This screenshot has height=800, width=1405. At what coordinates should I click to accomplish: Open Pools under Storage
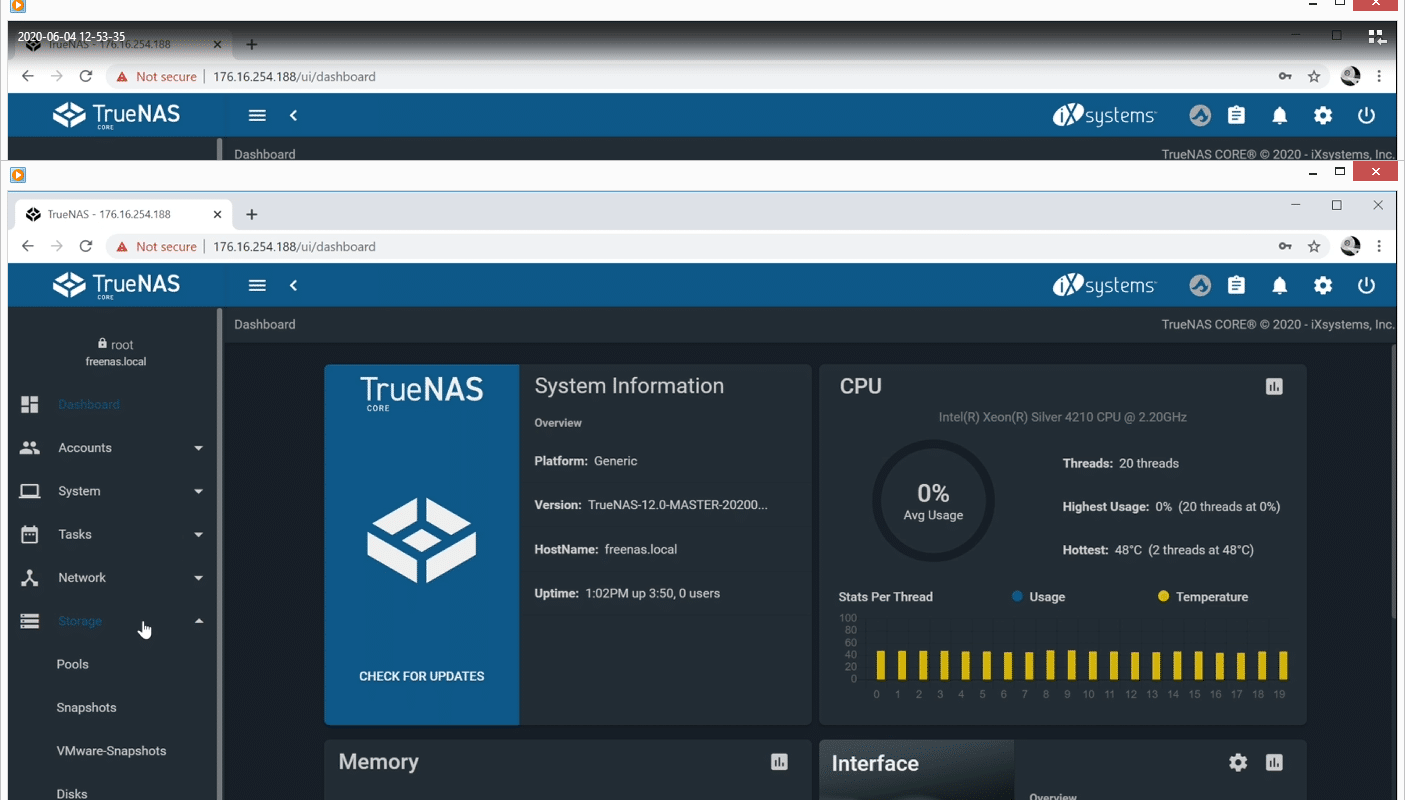pyautogui.click(x=73, y=664)
